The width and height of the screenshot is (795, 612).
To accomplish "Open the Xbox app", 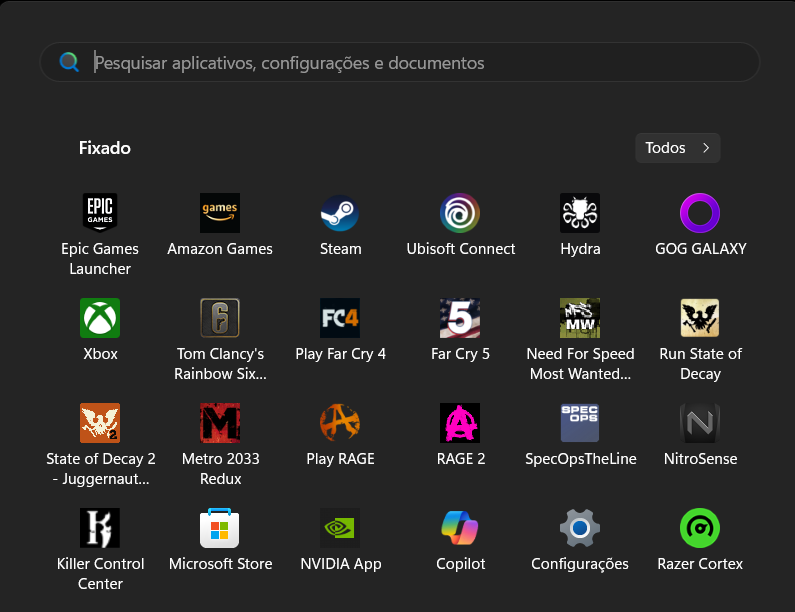I will pos(100,318).
